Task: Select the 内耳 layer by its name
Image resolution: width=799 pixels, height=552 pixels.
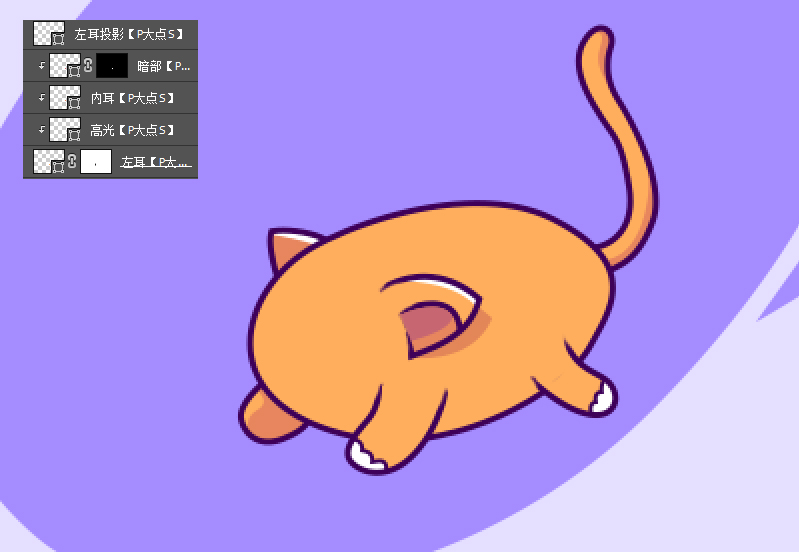Action: coord(132,98)
